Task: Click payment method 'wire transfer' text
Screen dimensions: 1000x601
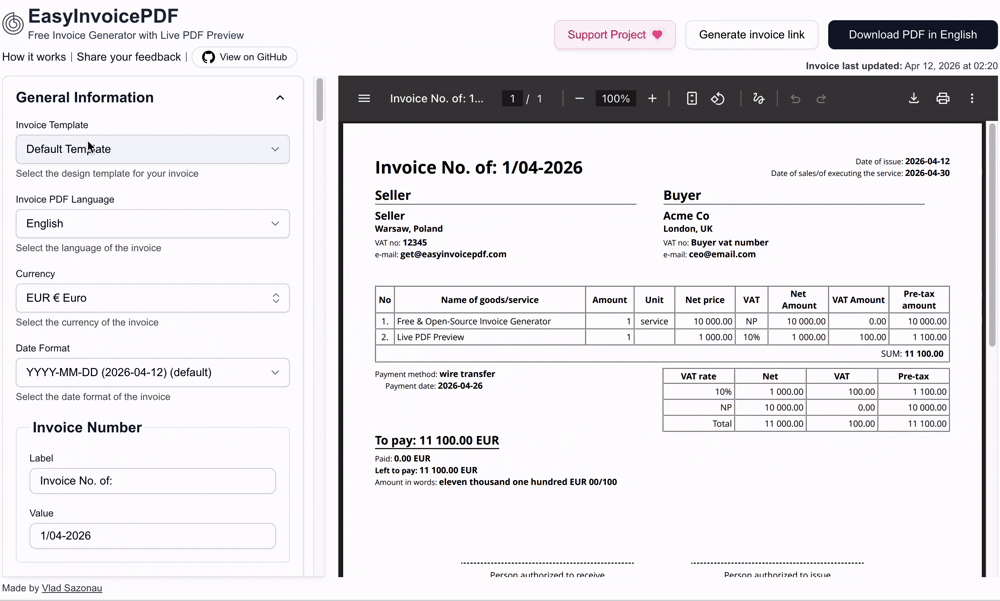Action: (x=467, y=374)
